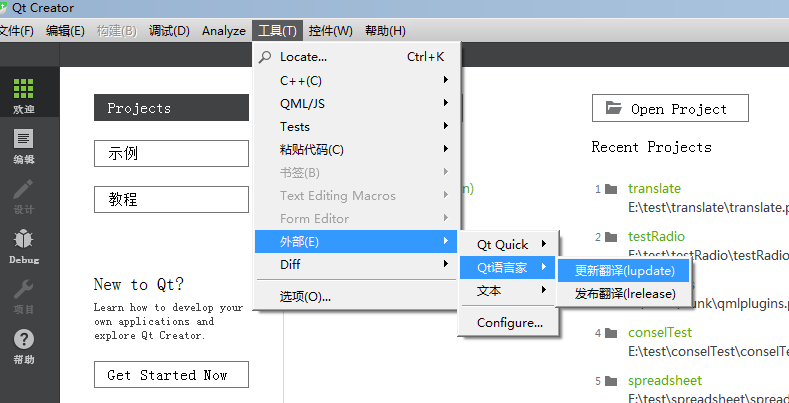Switch to Edit (编辑) mode icon
Image resolution: width=789 pixels, height=403 pixels.
coord(23,138)
